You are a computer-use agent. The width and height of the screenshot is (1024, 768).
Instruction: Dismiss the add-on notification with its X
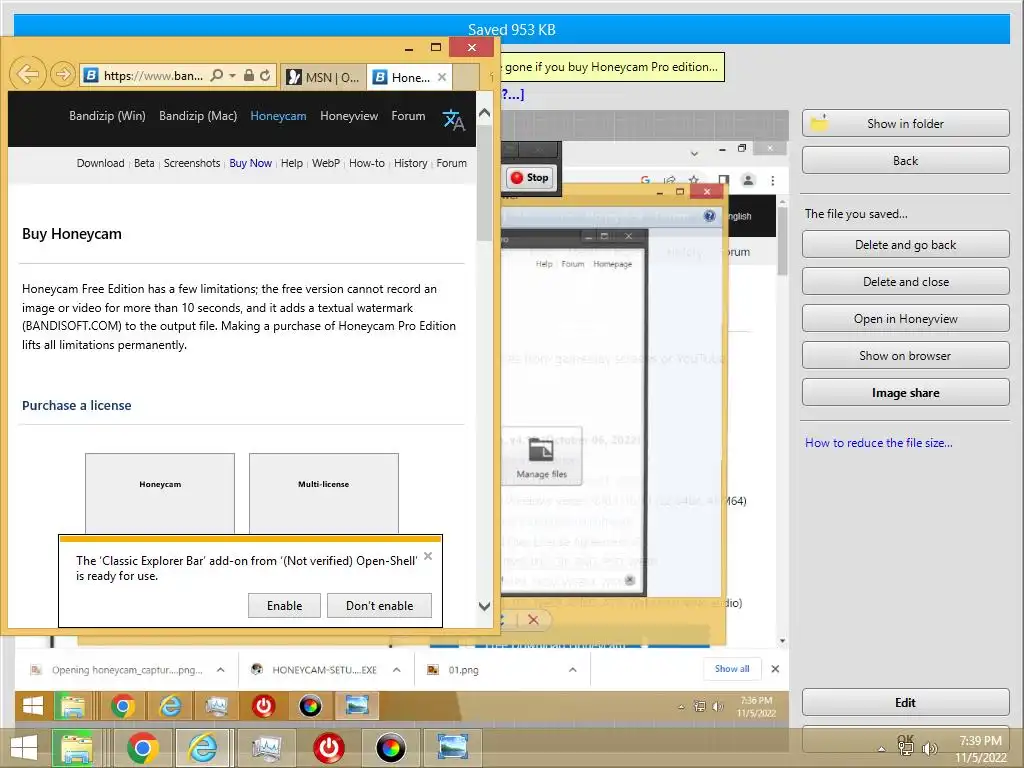point(428,556)
